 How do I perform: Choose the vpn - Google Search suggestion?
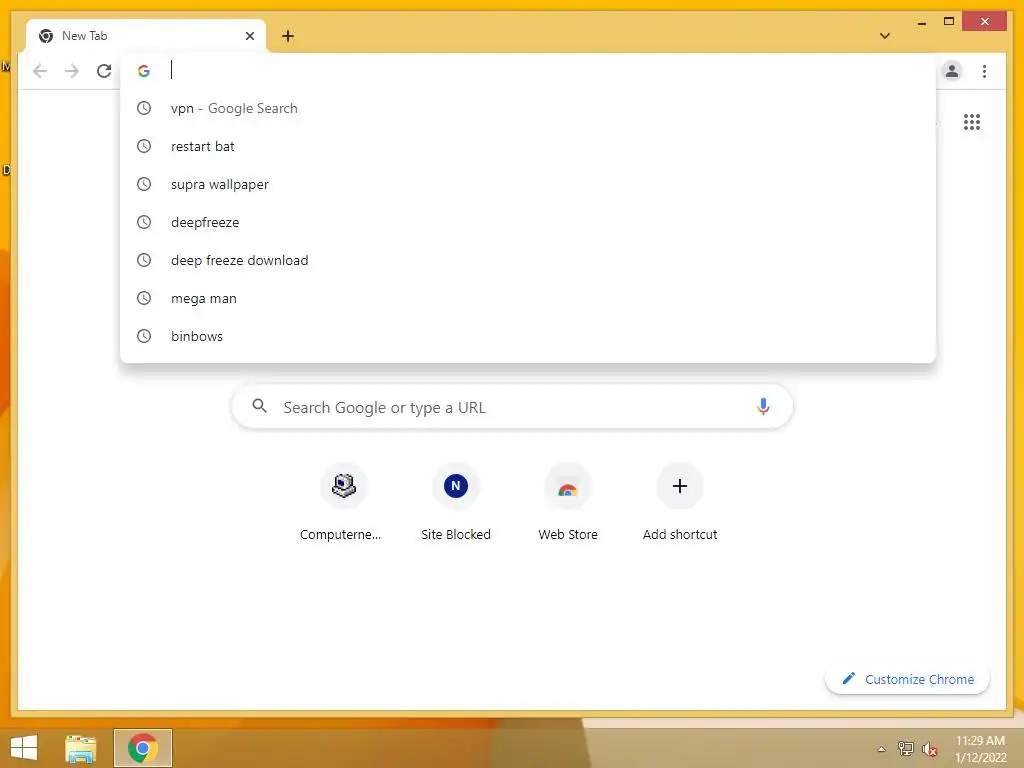(528, 108)
